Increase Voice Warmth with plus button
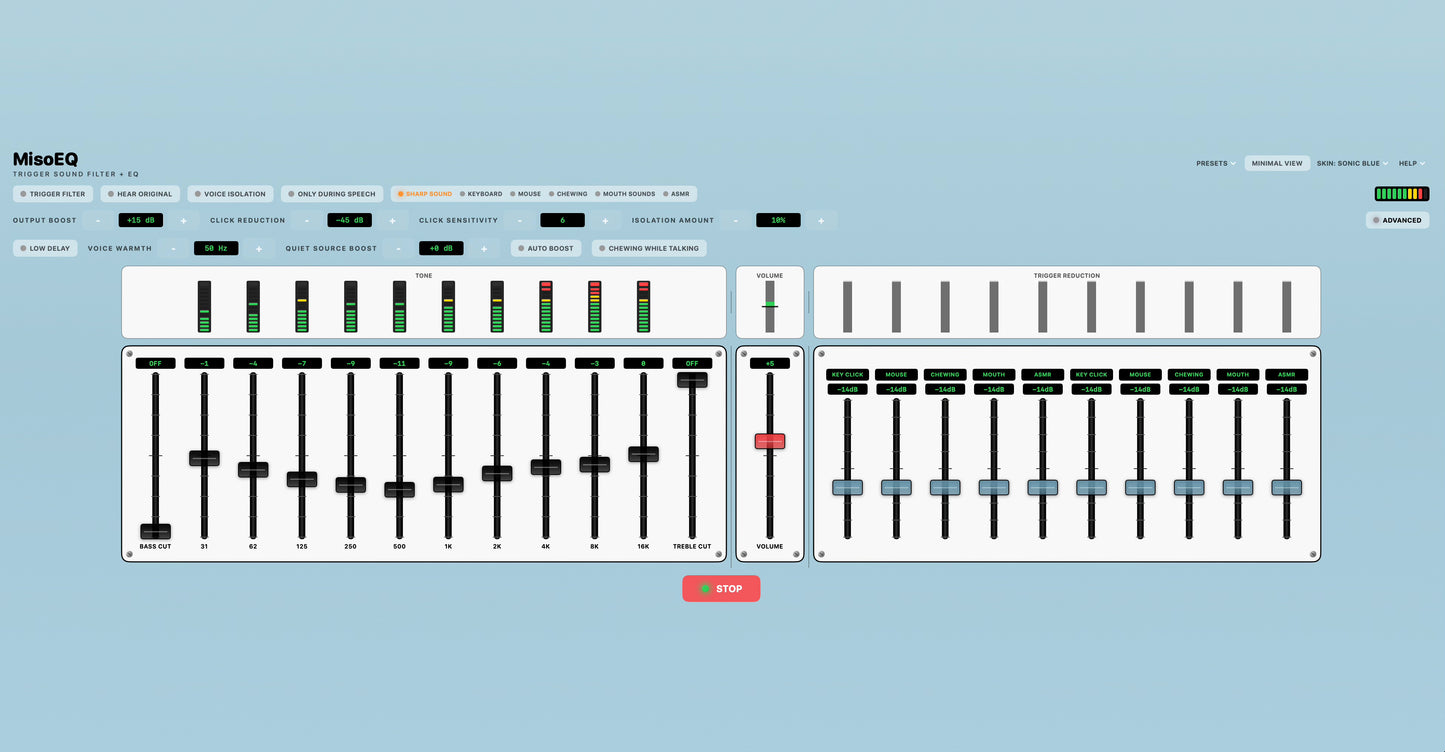The image size is (1445, 752). click(259, 248)
